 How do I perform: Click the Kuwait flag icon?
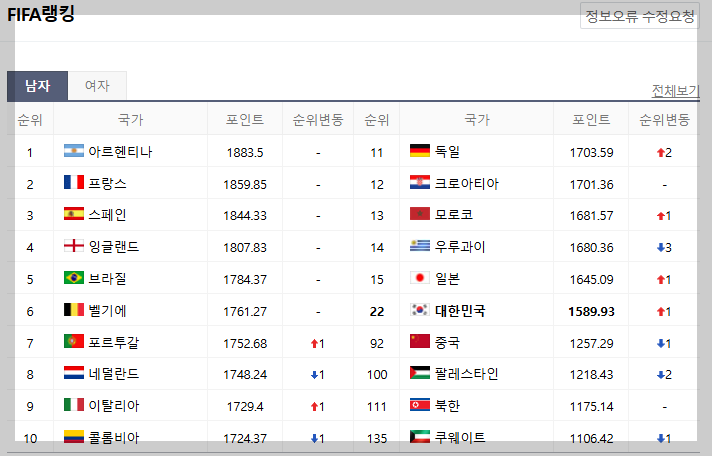coord(420,436)
